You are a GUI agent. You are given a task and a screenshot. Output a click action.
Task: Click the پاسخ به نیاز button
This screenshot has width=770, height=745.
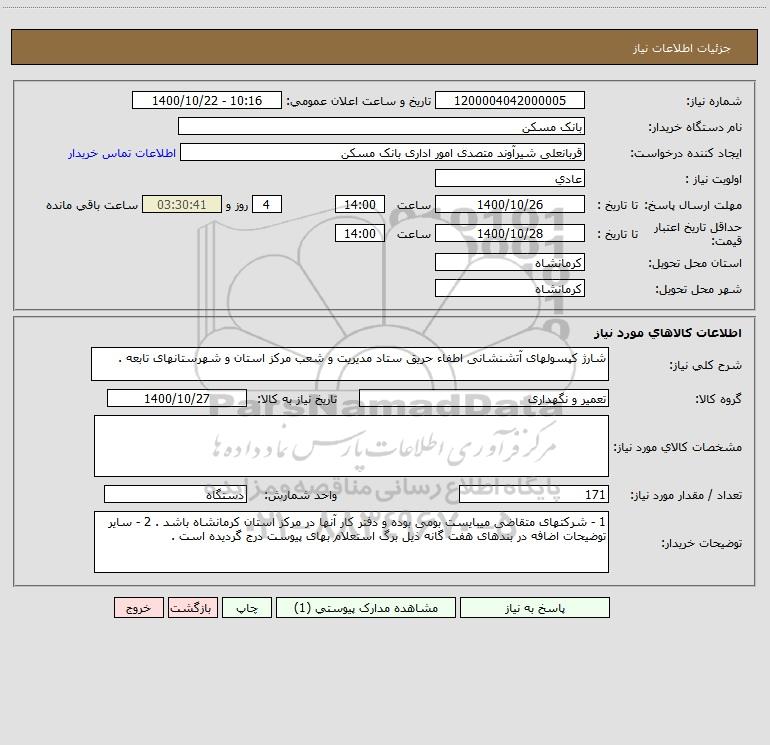tap(534, 607)
